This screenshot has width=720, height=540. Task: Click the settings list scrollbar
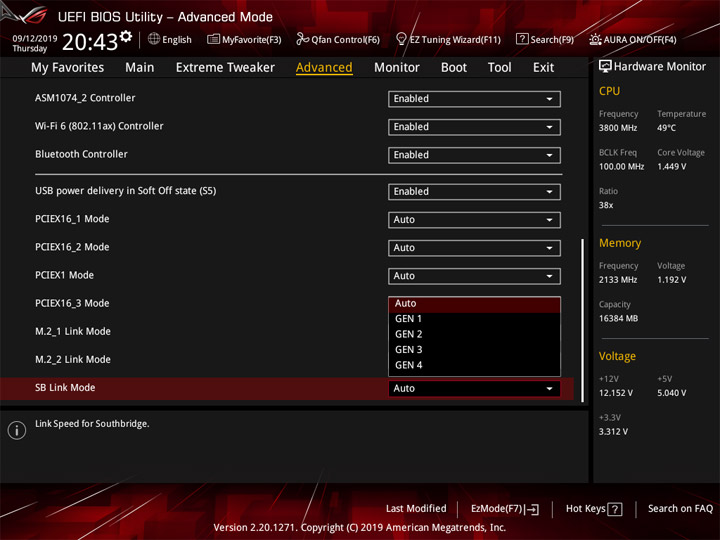[583, 321]
